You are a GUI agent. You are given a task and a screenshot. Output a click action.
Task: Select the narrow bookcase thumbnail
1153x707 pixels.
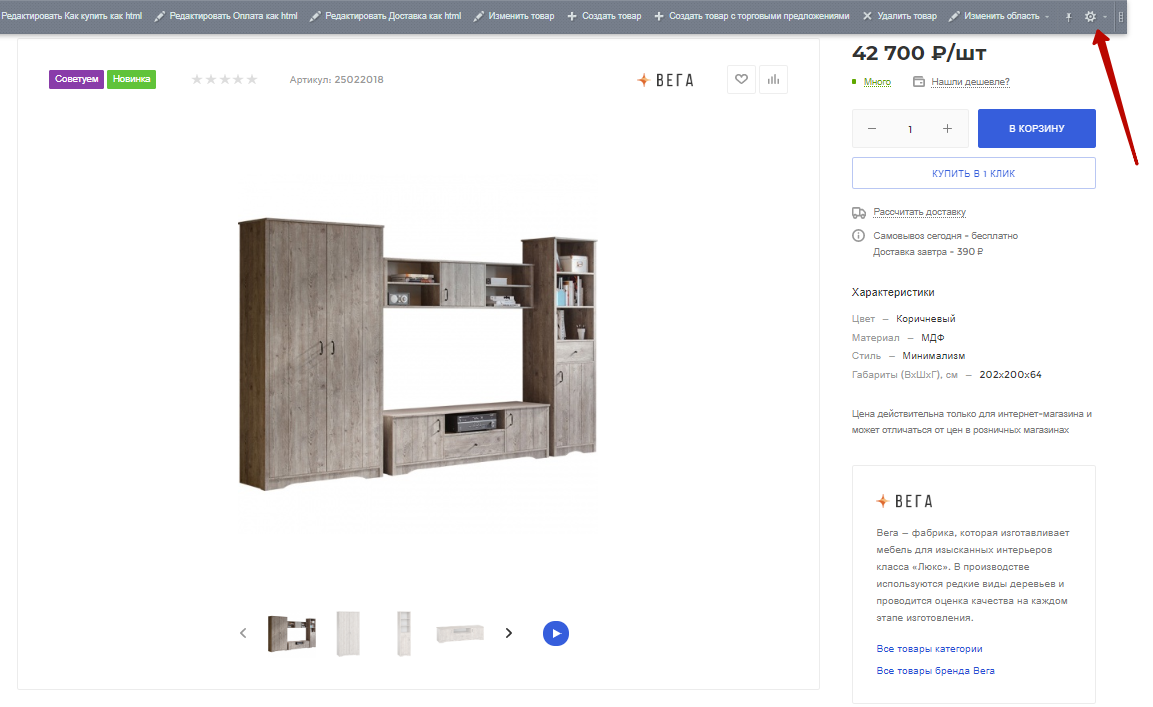point(404,633)
